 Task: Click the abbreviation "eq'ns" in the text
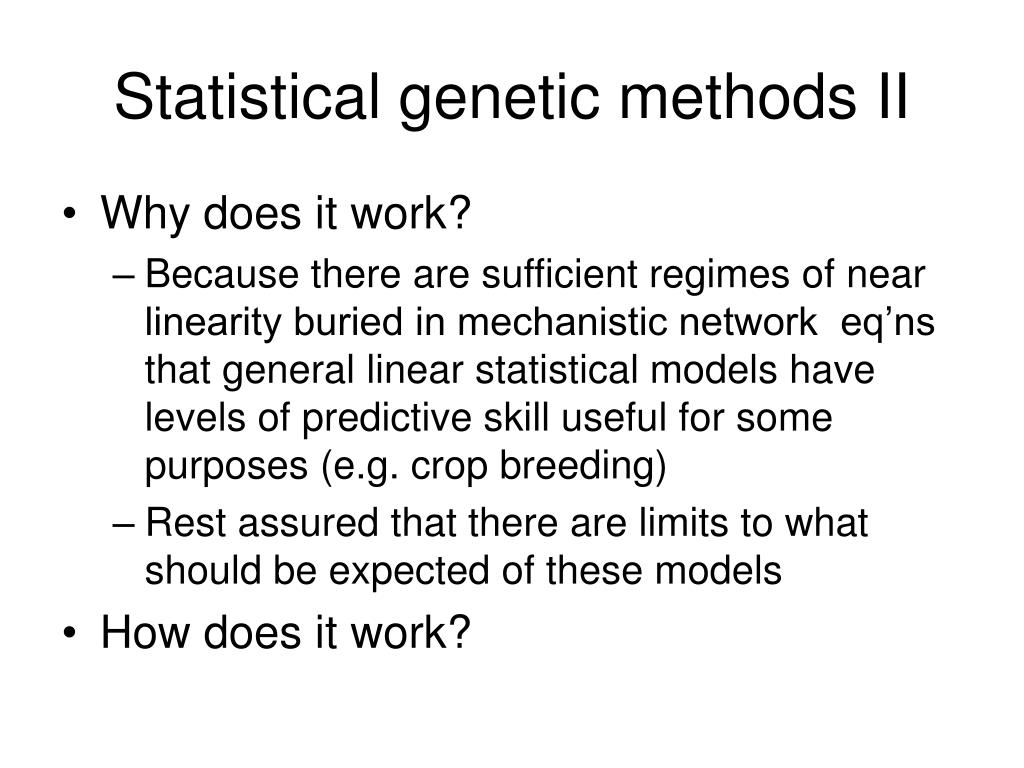point(888,325)
